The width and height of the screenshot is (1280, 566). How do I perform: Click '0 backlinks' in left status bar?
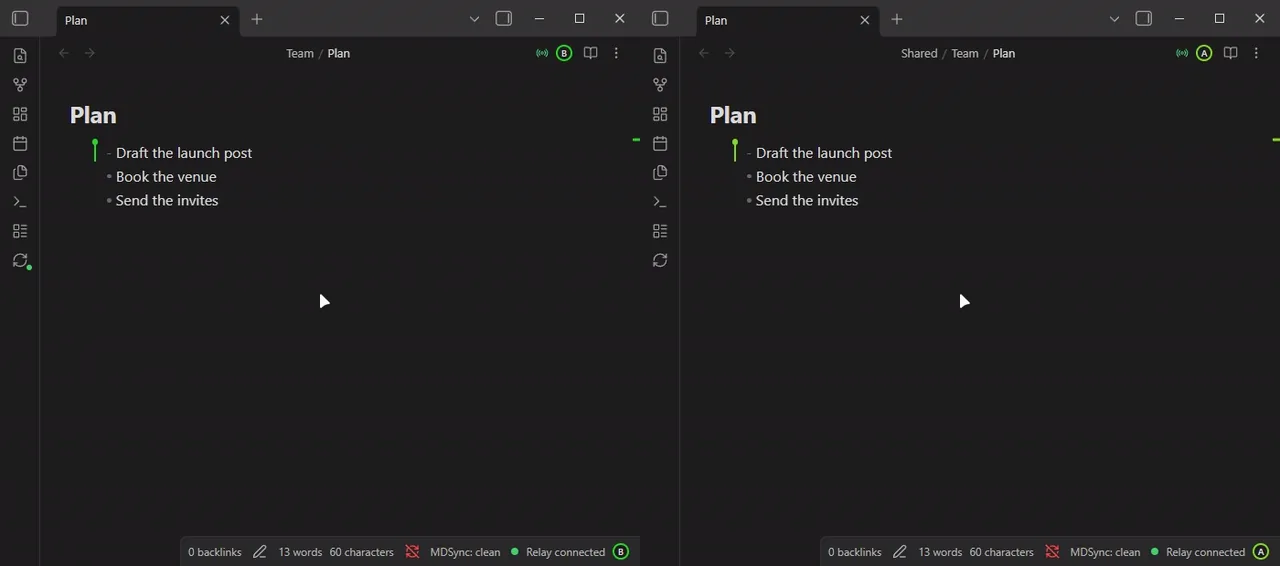[x=215, y=552]
